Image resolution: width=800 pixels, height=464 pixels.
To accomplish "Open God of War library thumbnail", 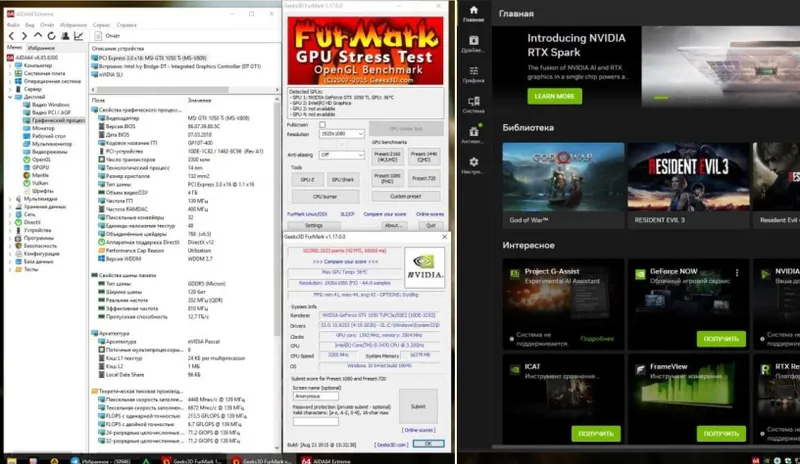I will point(563,177).
